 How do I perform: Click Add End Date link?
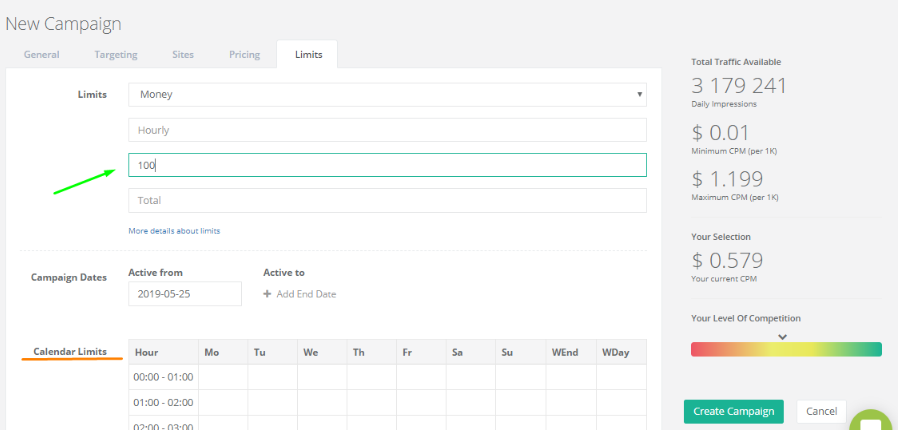click(306, 294)
